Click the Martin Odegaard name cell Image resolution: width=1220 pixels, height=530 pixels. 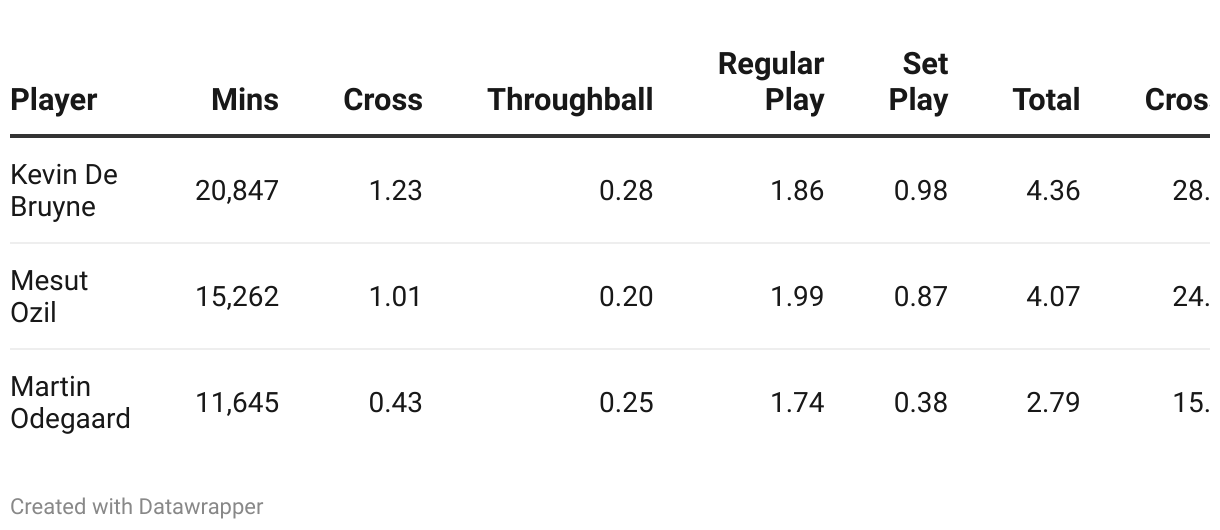70,402
